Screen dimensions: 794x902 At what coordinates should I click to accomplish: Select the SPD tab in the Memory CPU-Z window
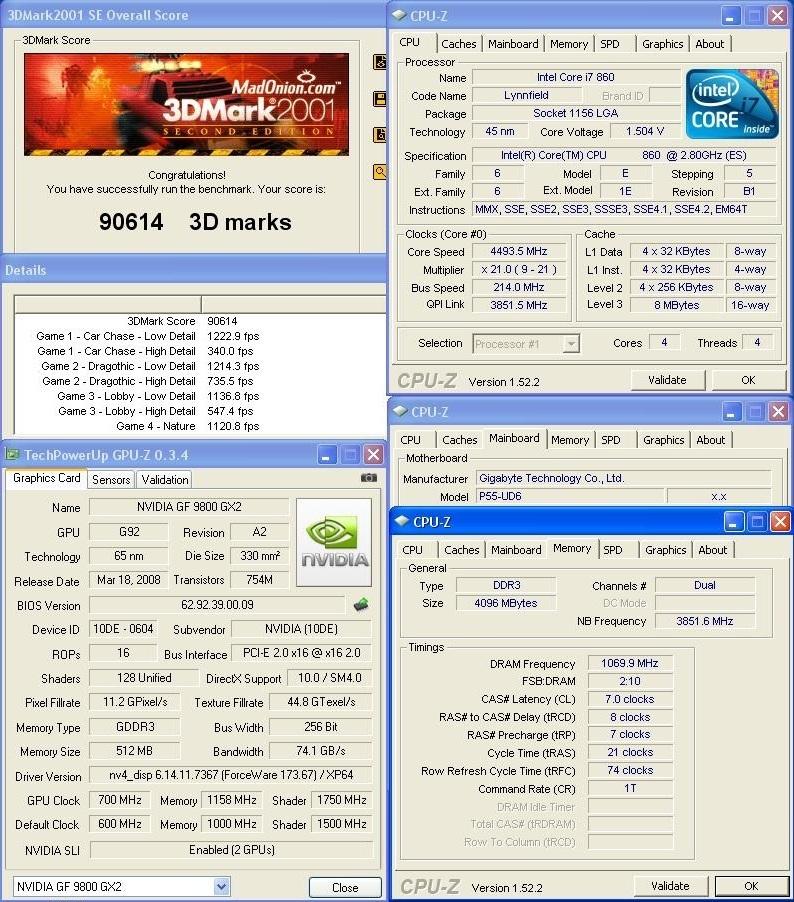pyautogui.click(x=613, y=550)
